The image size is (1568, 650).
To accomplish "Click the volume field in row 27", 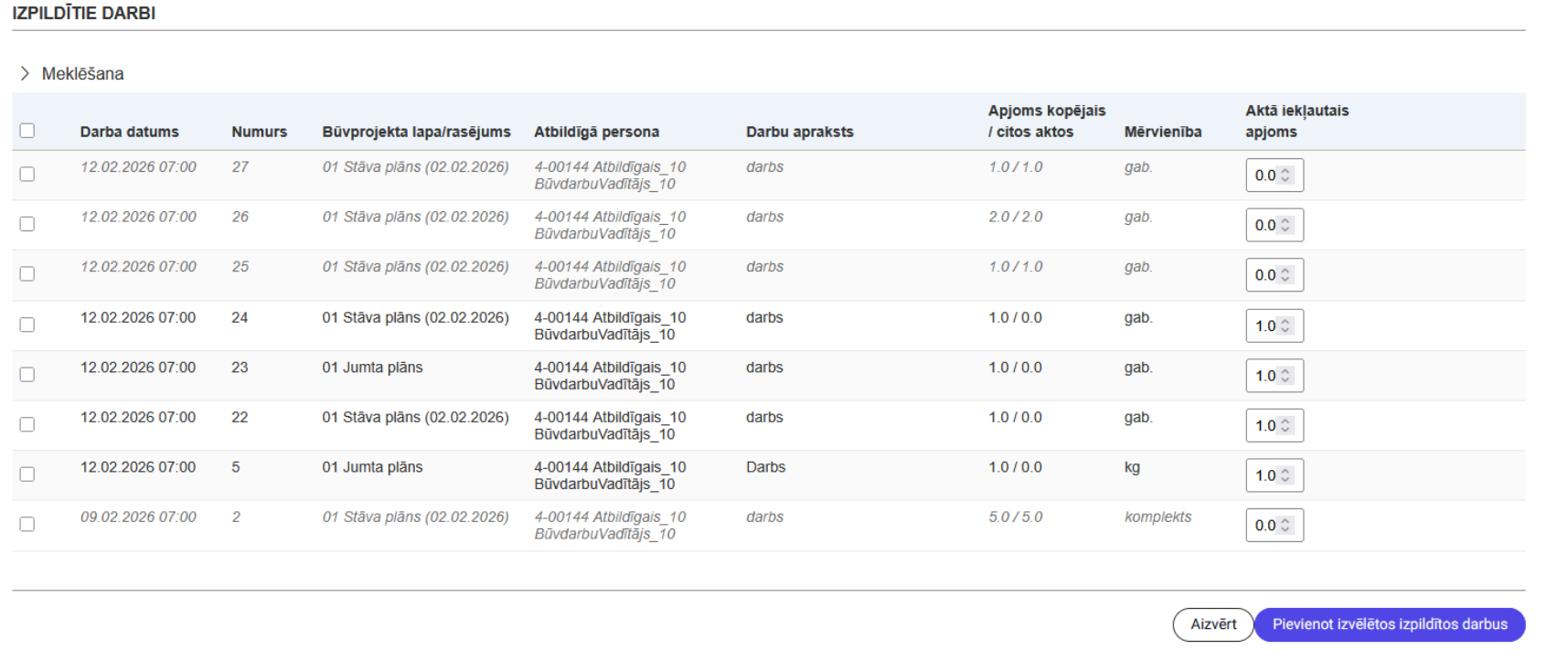I will pyautogui.click(x=1275, y=176).
